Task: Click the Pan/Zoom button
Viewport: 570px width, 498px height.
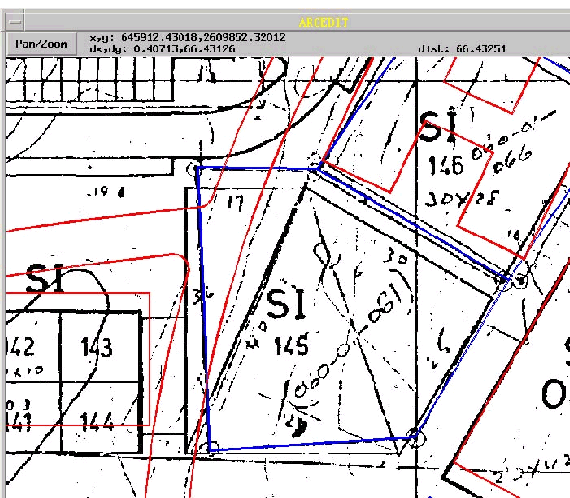Action: tap(41, 44)
